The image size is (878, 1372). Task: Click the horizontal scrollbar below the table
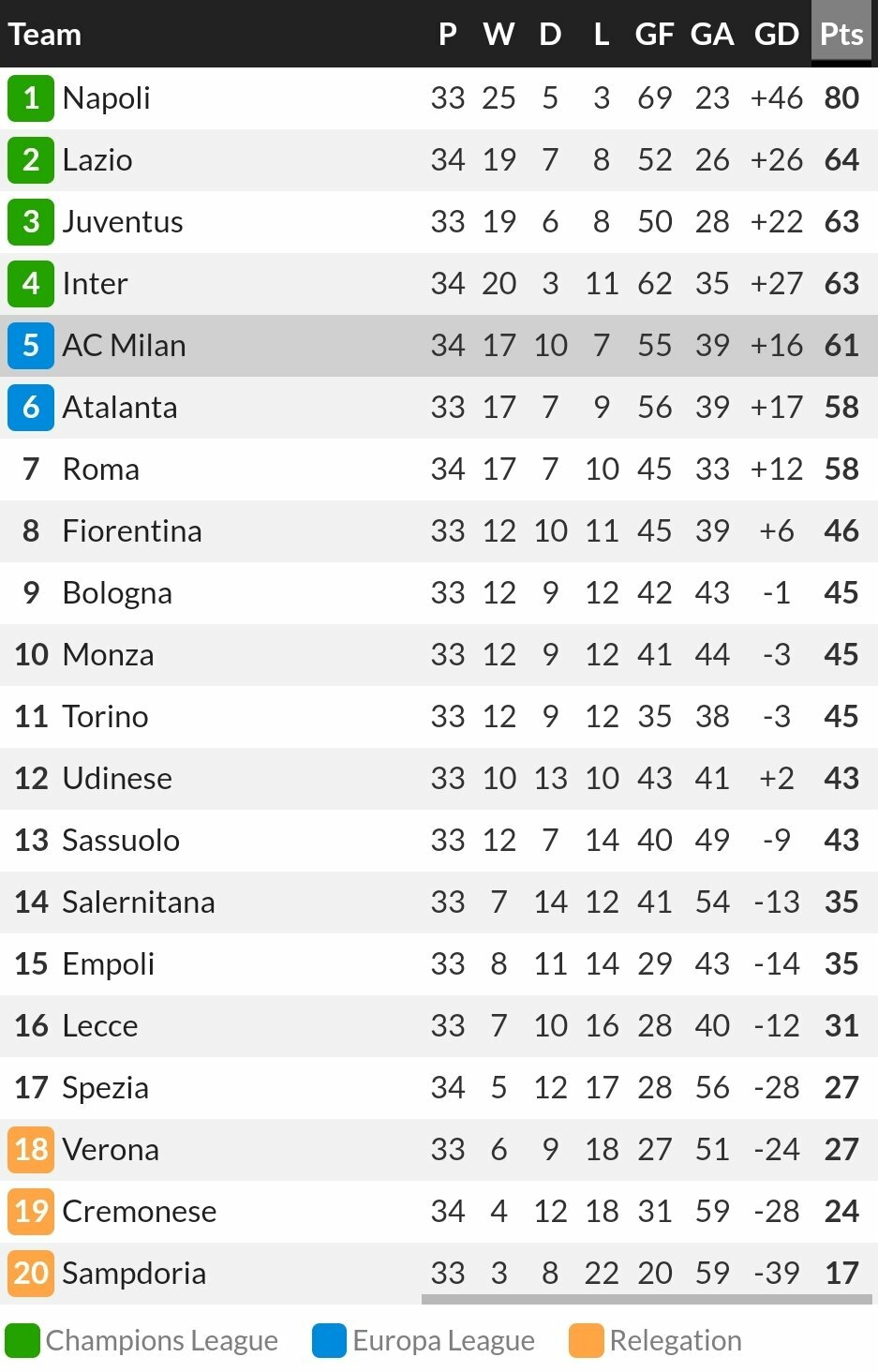(x=647, y=1300)
